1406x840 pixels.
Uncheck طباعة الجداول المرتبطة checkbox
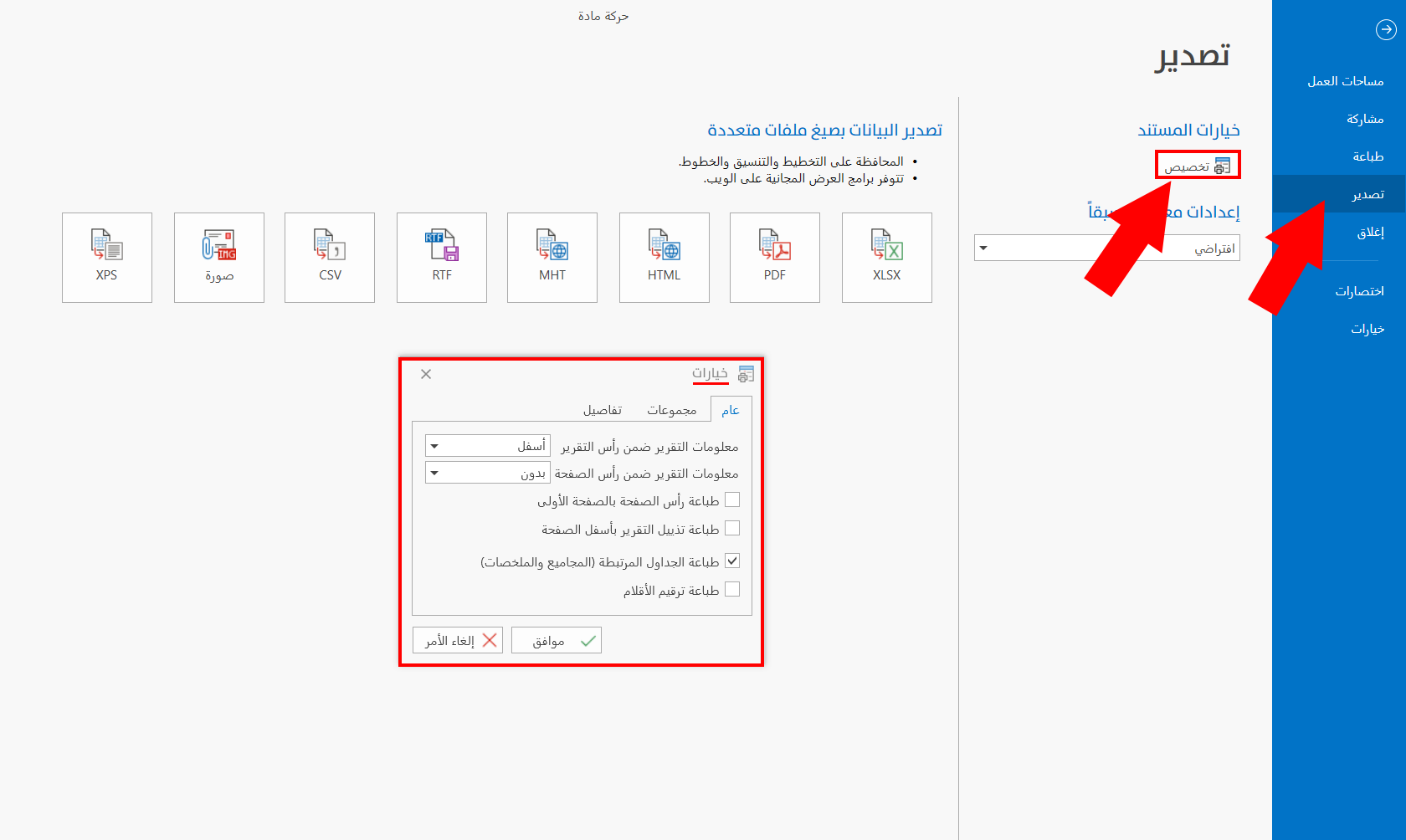coord(732,561)
